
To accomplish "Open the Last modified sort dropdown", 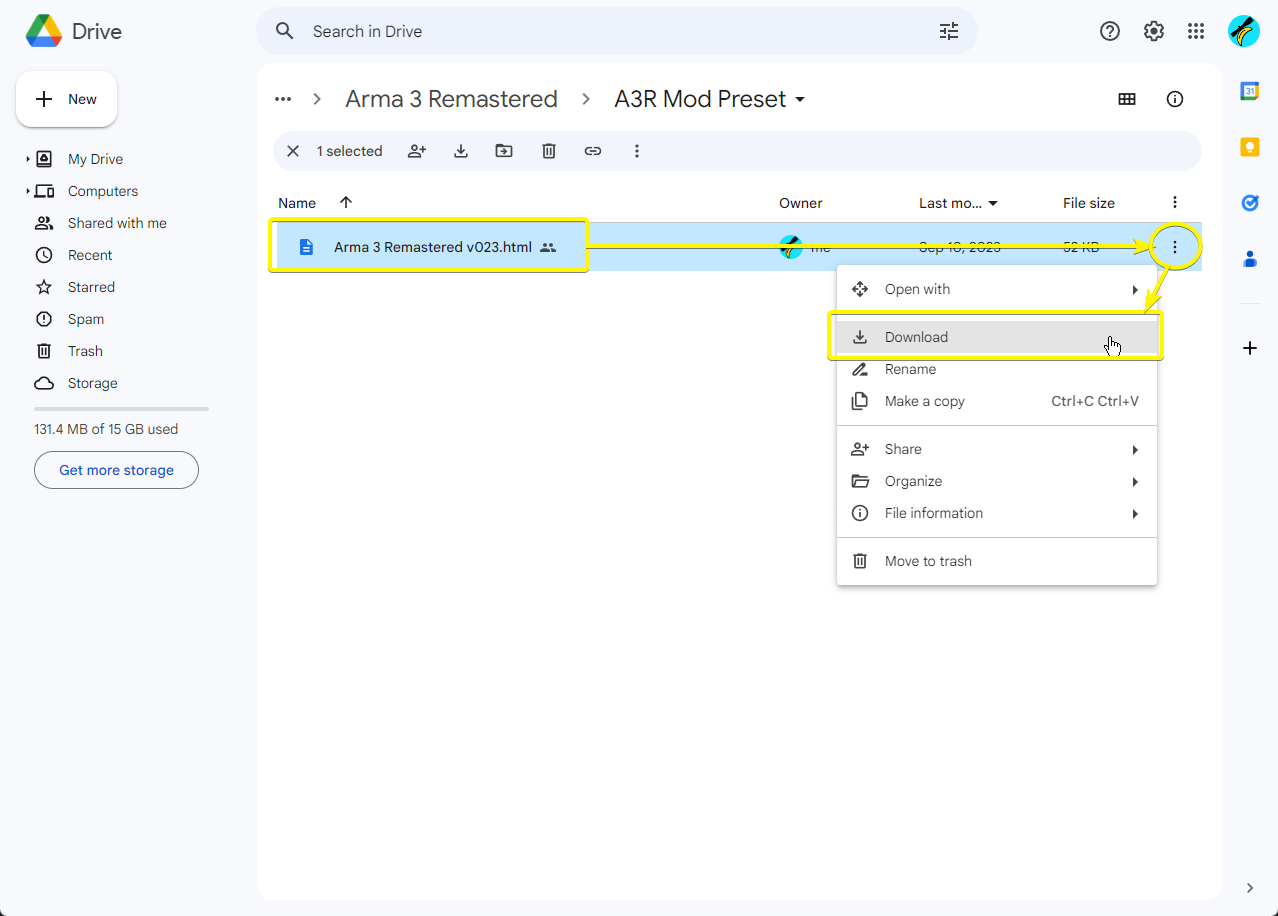I will click(993, 204).
